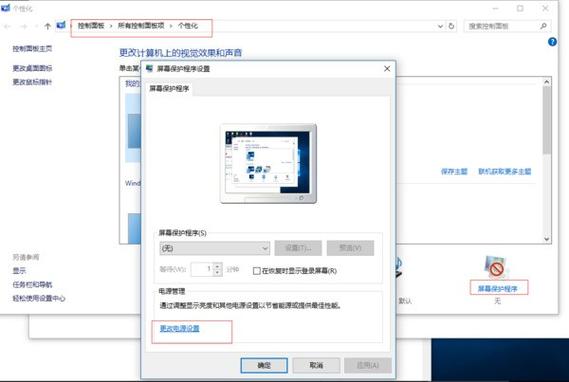Open the address bar history dropdown
569x382 pixels.
click(440, 26)
